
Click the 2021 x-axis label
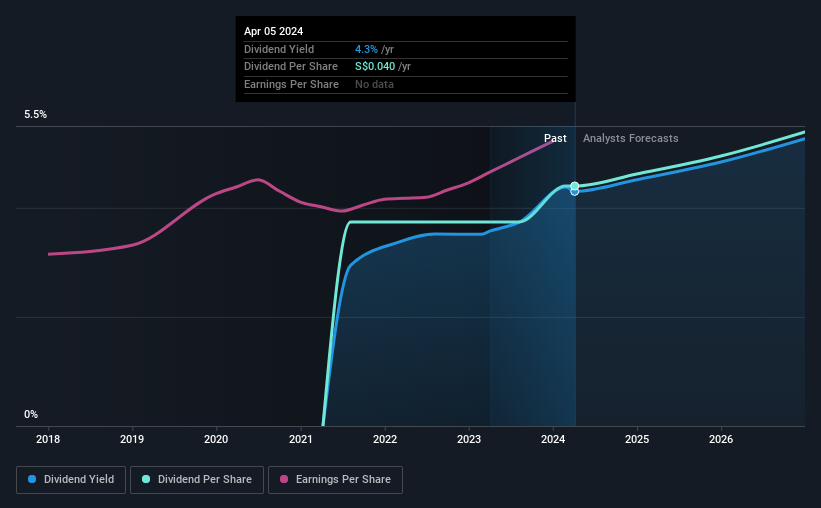[x=301, y=439]
